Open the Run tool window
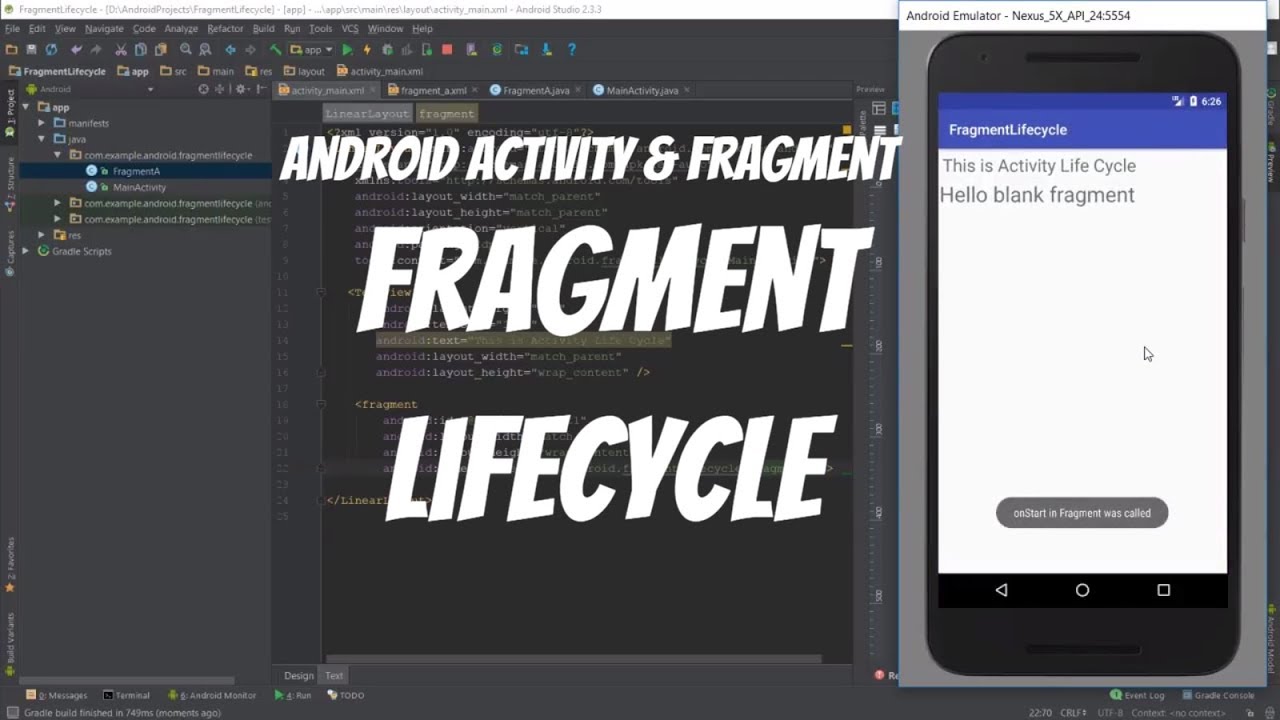Viewport: 1280px width, 720px height. [x=293, y=695]
